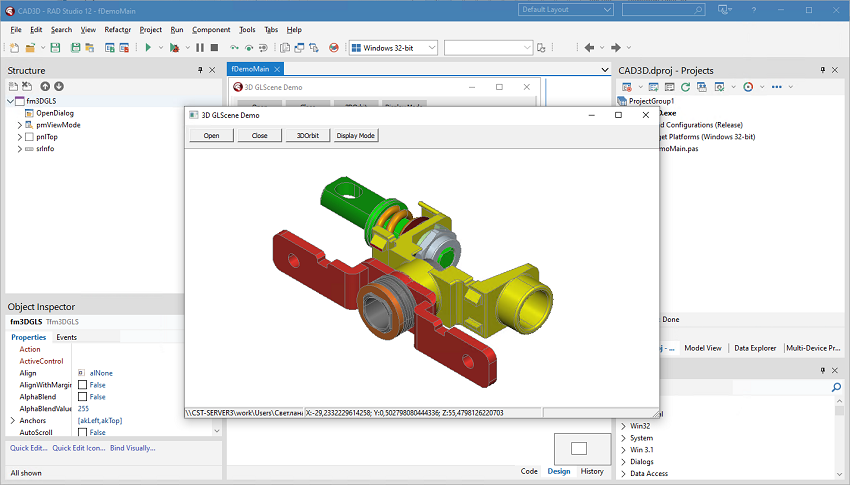Expand the Anchors property
The image size is (850, 485).
coord(11,421)
